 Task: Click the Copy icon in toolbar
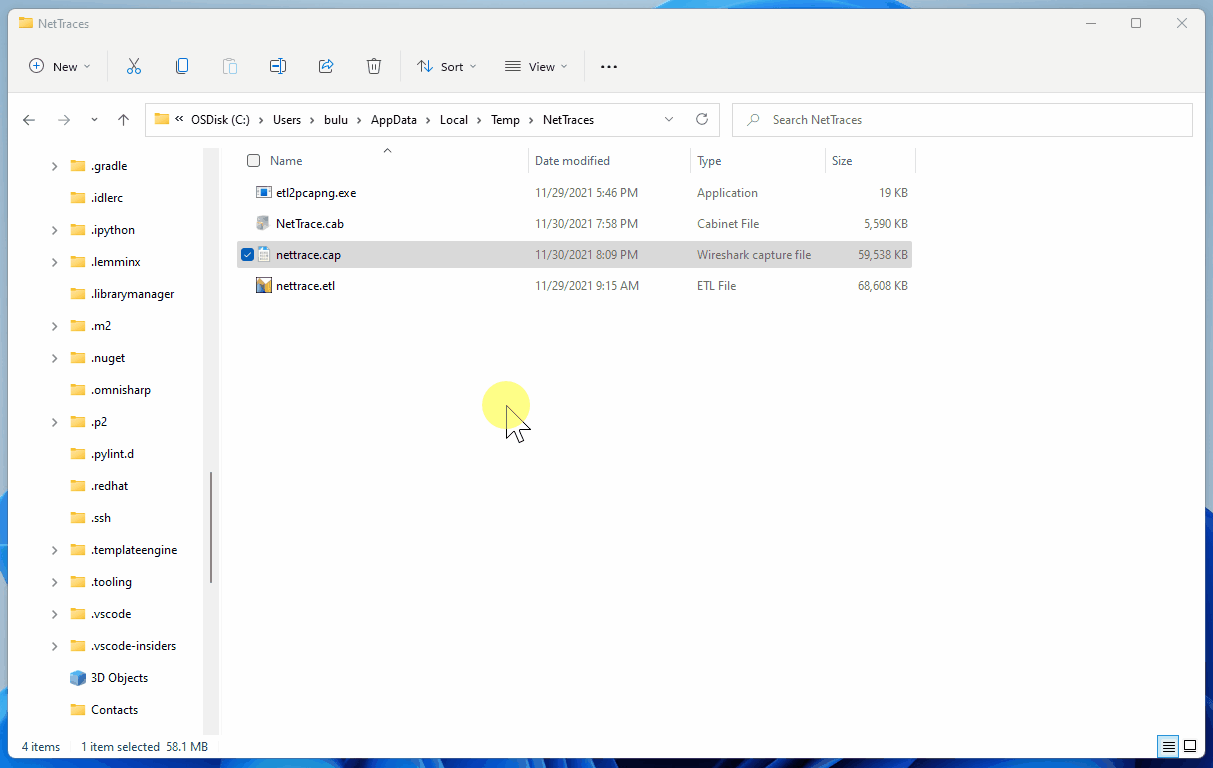182,66
